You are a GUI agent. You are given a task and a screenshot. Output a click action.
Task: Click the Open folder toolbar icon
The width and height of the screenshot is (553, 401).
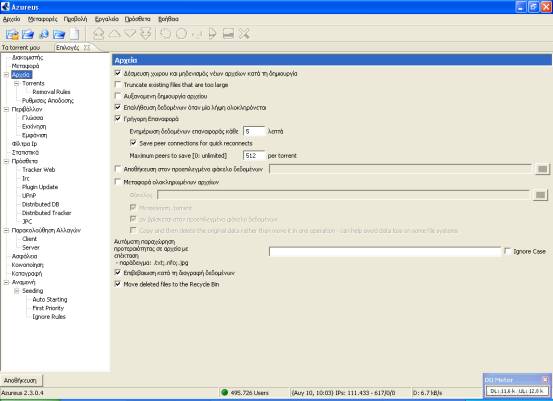click(x=59, y=34)
